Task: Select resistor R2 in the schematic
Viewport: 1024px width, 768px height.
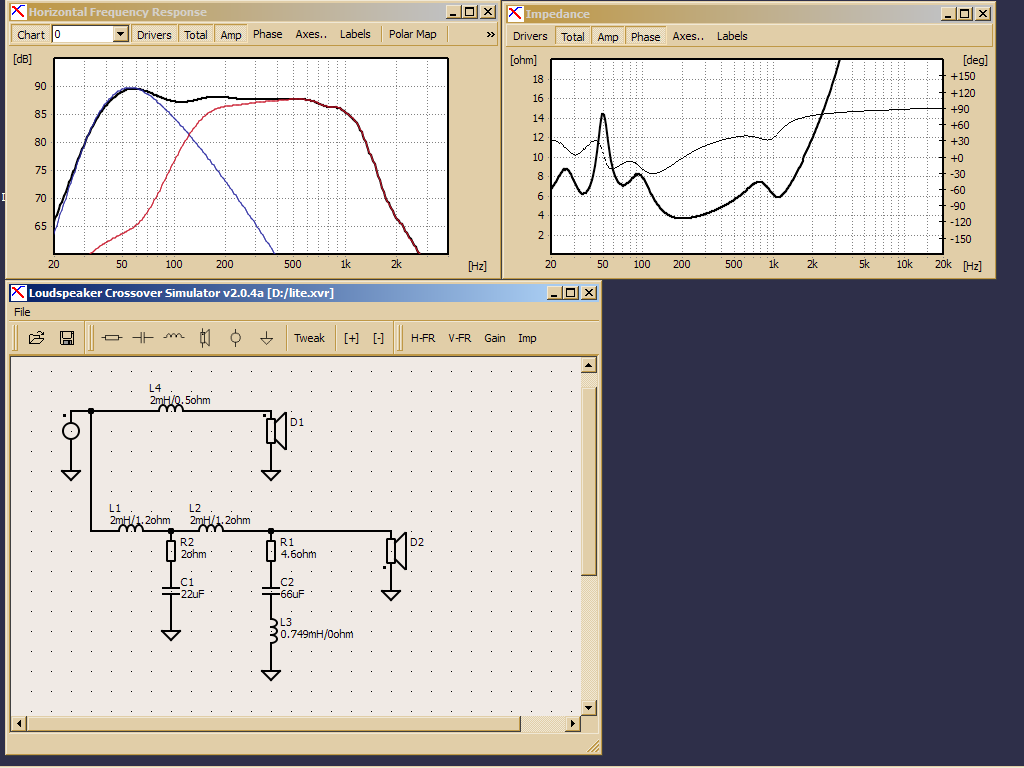Action: pyautogui.click(x=170, y=551)
